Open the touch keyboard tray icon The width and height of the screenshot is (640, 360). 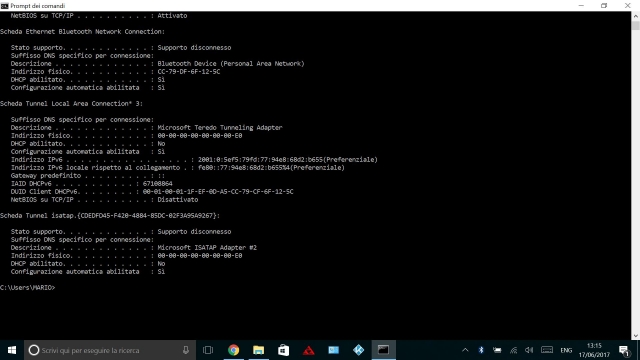547,350
